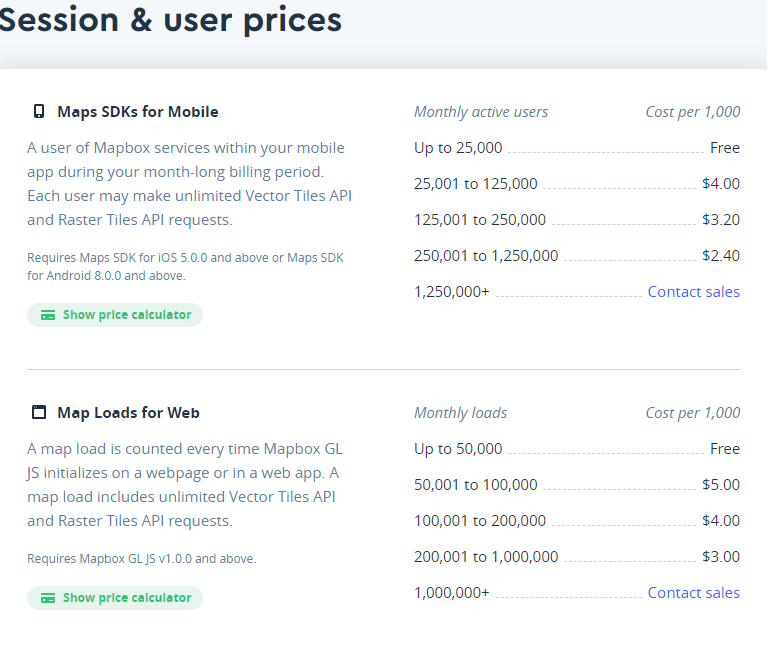The width and height of the screenshot is (768, 648).
Task: Click the $2.40 price for 250,001 to 1,250,000
Action: click(720, 256)
